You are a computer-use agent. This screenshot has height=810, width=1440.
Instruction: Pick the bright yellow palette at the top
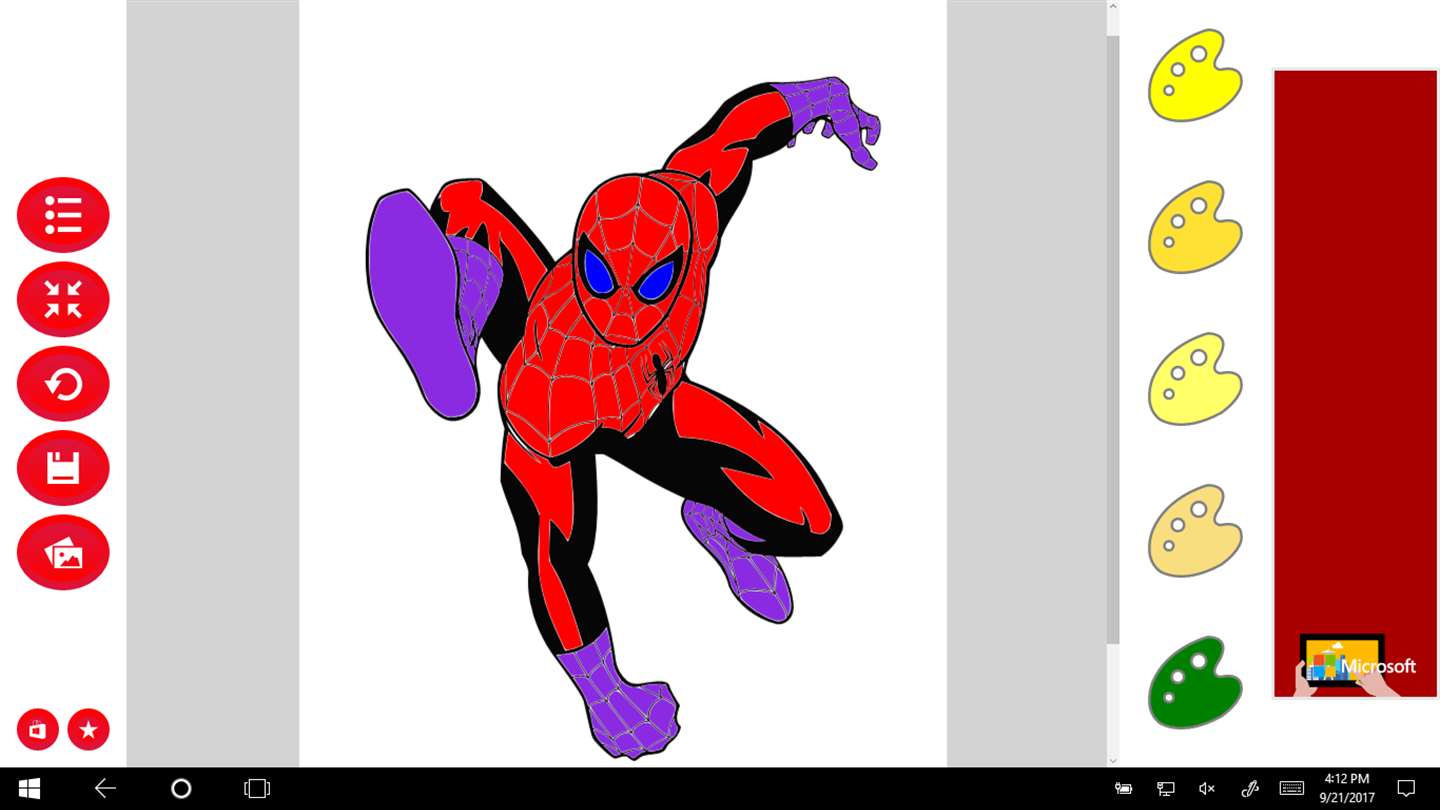1195,75
